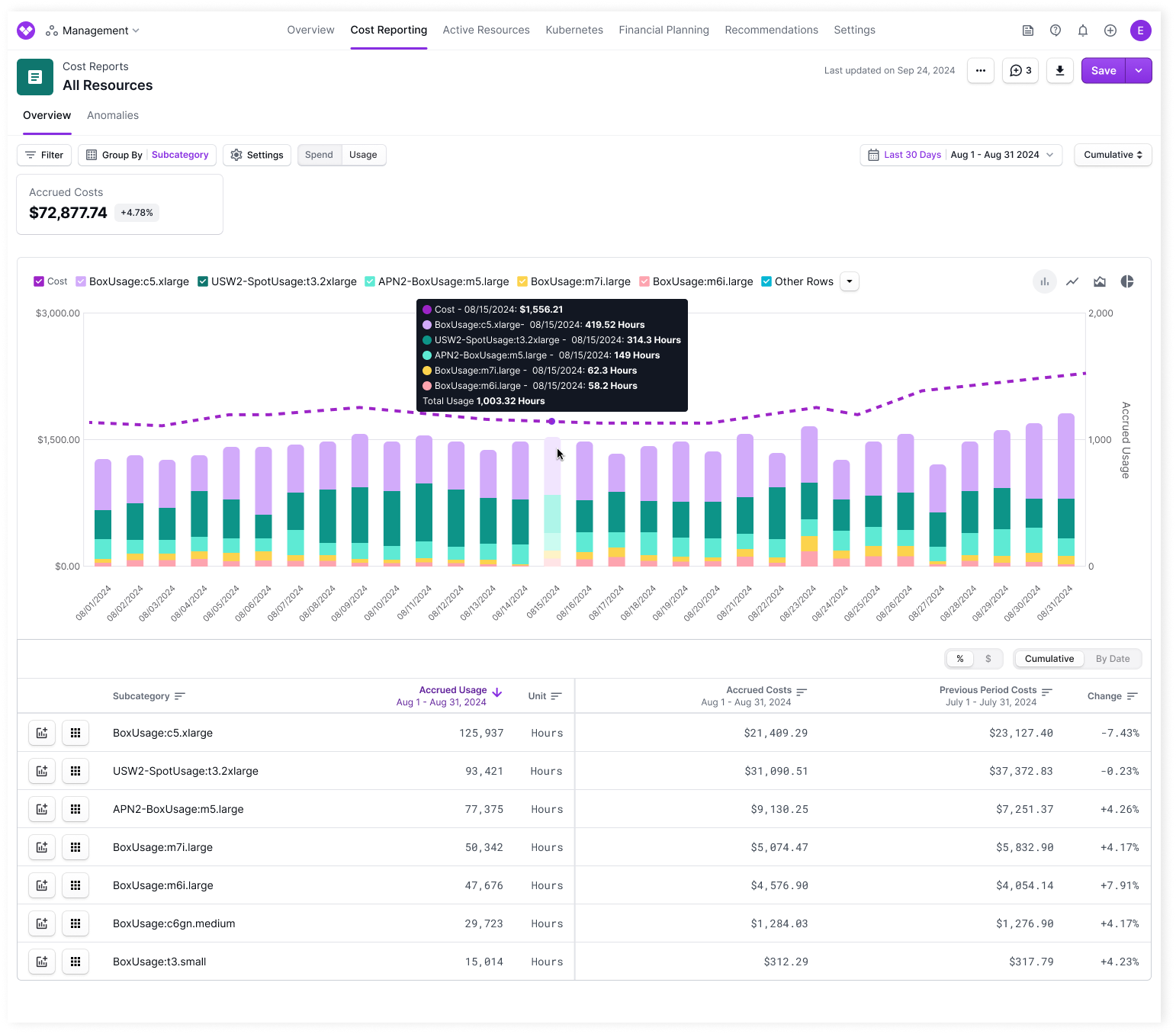This screenshot has width=1176, height=1034.
Task: Toggle BoxUsage:m6i.large legend checkbox
Action: [x=644, y=281]
